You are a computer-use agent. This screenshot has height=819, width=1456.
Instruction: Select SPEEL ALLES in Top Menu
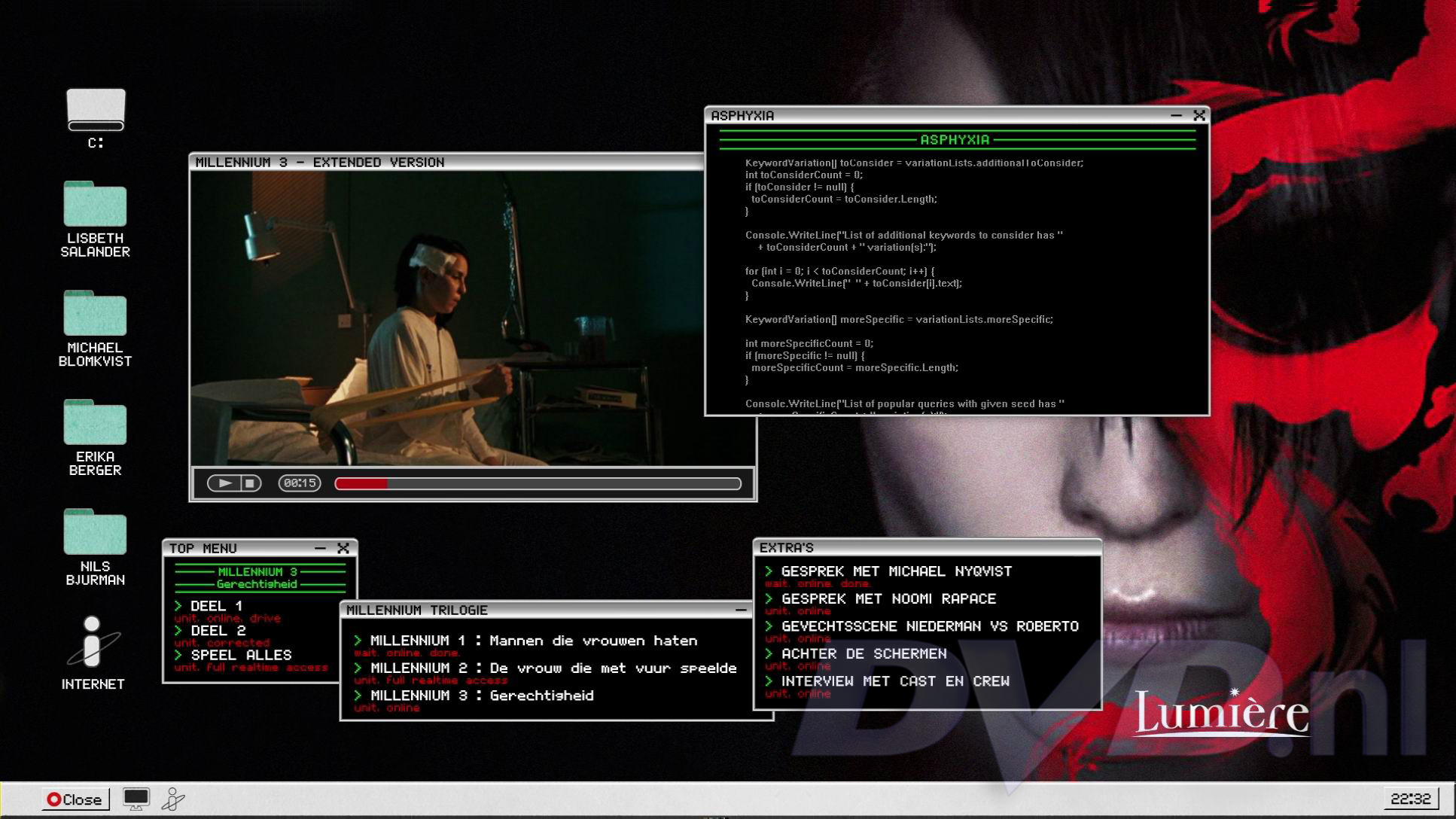pos(233,655)
